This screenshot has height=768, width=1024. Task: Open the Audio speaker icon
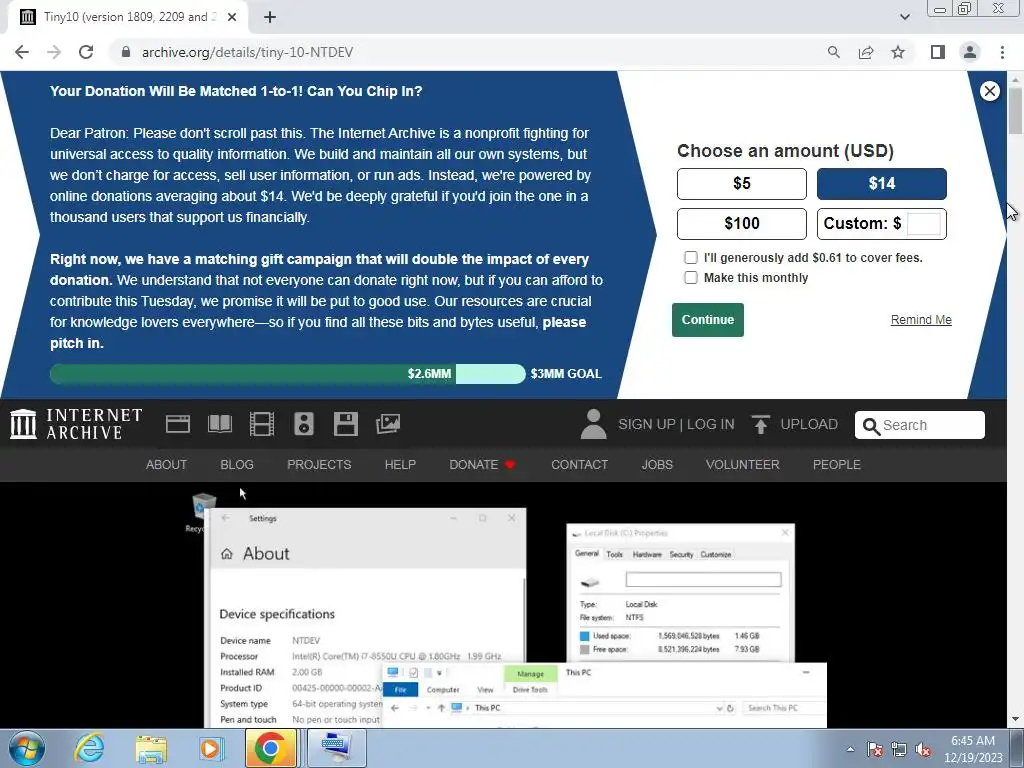point(304,424)
